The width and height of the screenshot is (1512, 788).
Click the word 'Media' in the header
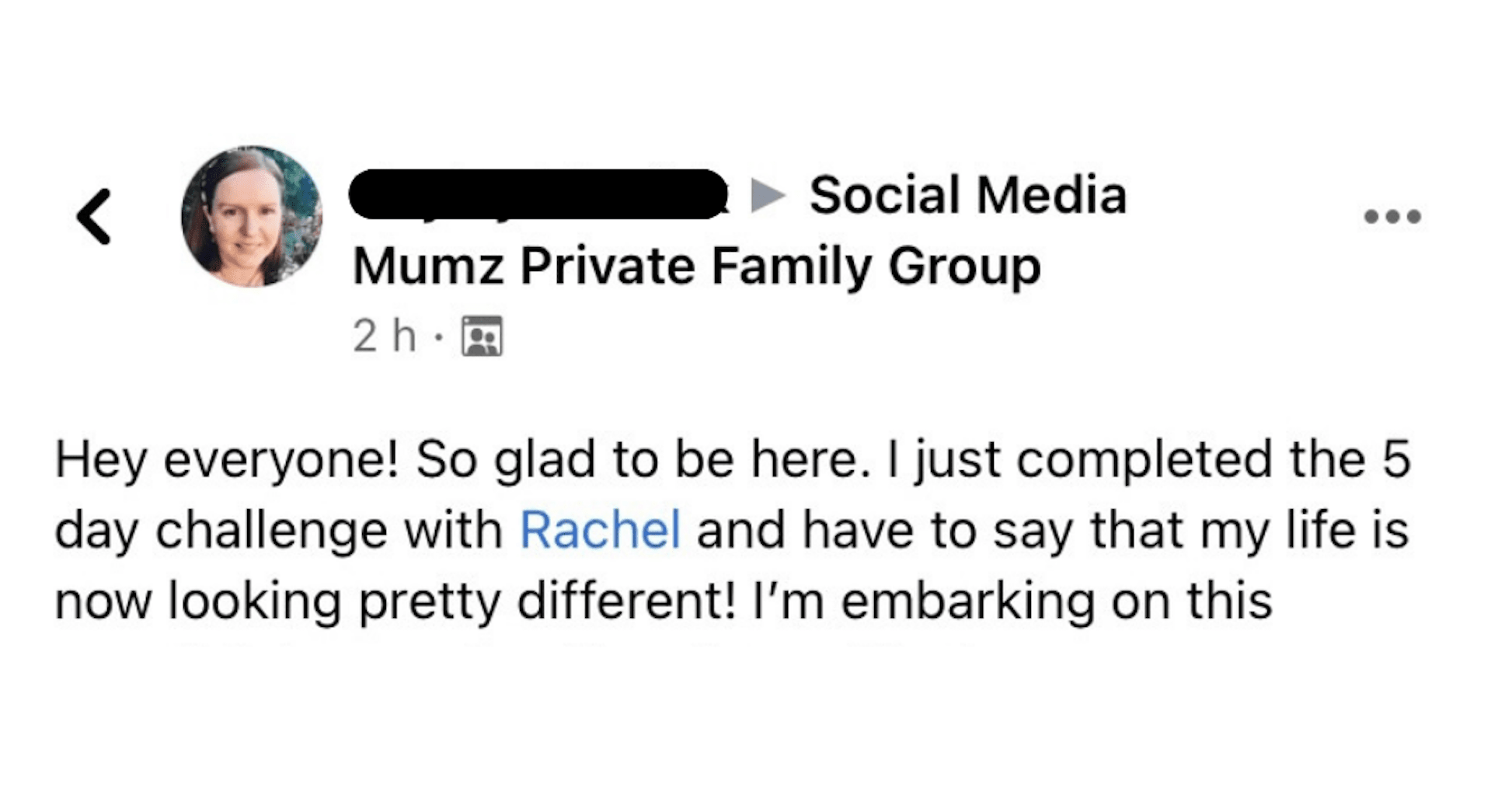1052,194
